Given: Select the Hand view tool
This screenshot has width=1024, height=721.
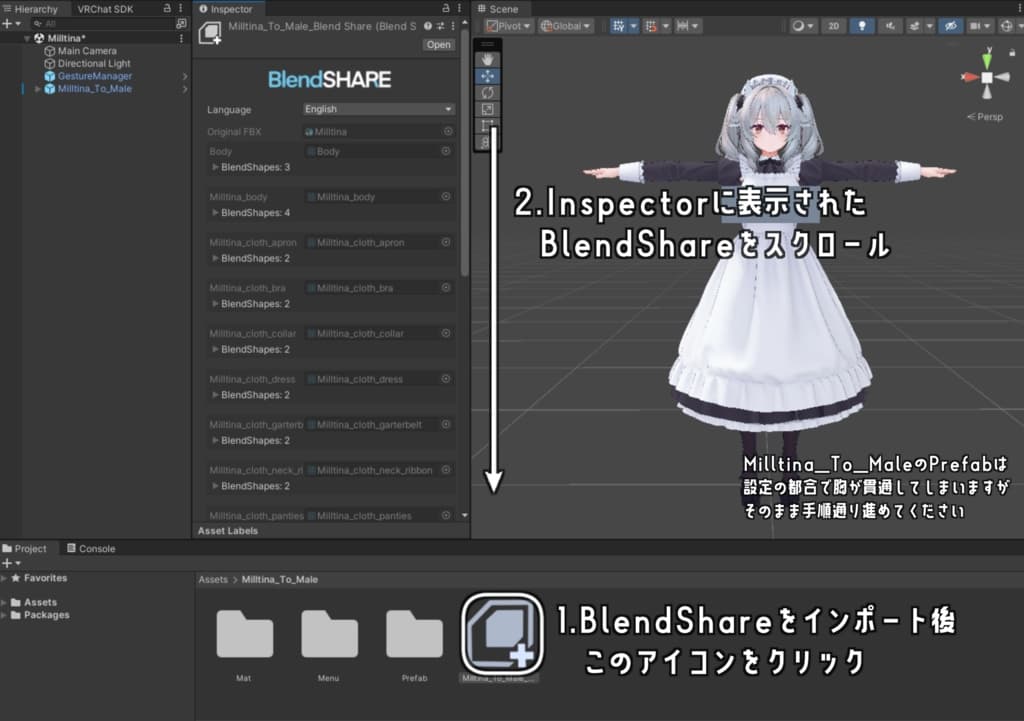Looking at the screenshot, I should pyautogui.click(x=487, y=59).
